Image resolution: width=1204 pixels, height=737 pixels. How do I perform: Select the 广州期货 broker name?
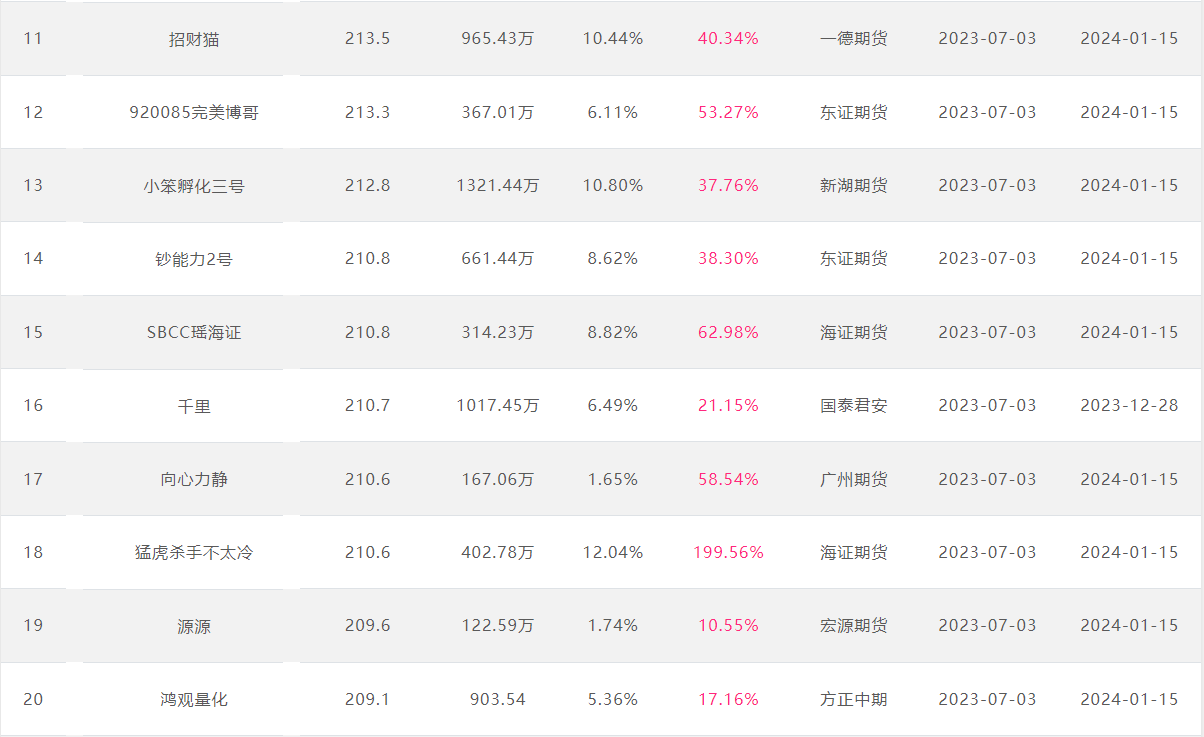[x=853, y=479]
